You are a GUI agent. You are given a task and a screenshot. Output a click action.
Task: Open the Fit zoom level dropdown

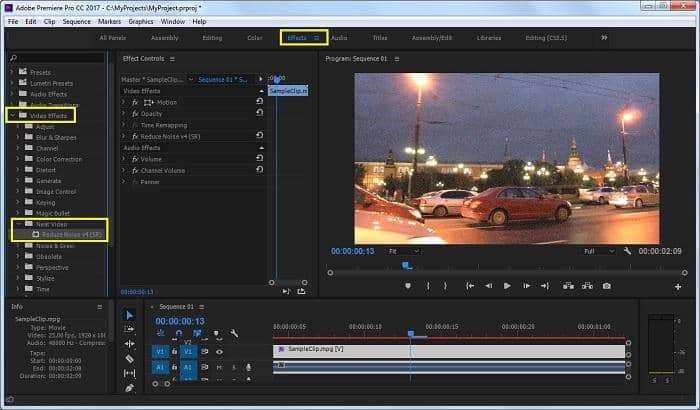[403, 251]
